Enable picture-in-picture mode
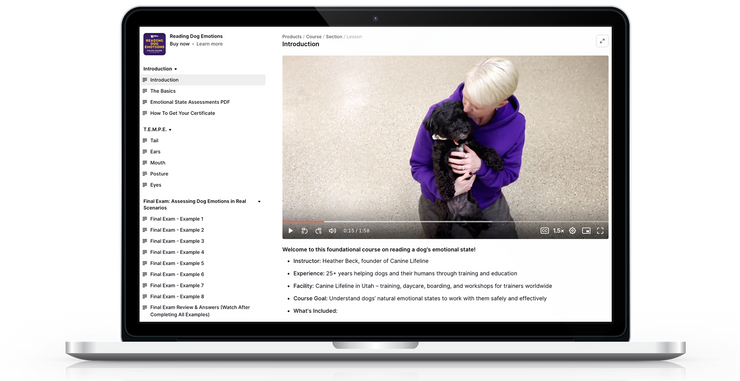The width and height of the screenshot is (740, 381). click(x=586, y=231)
